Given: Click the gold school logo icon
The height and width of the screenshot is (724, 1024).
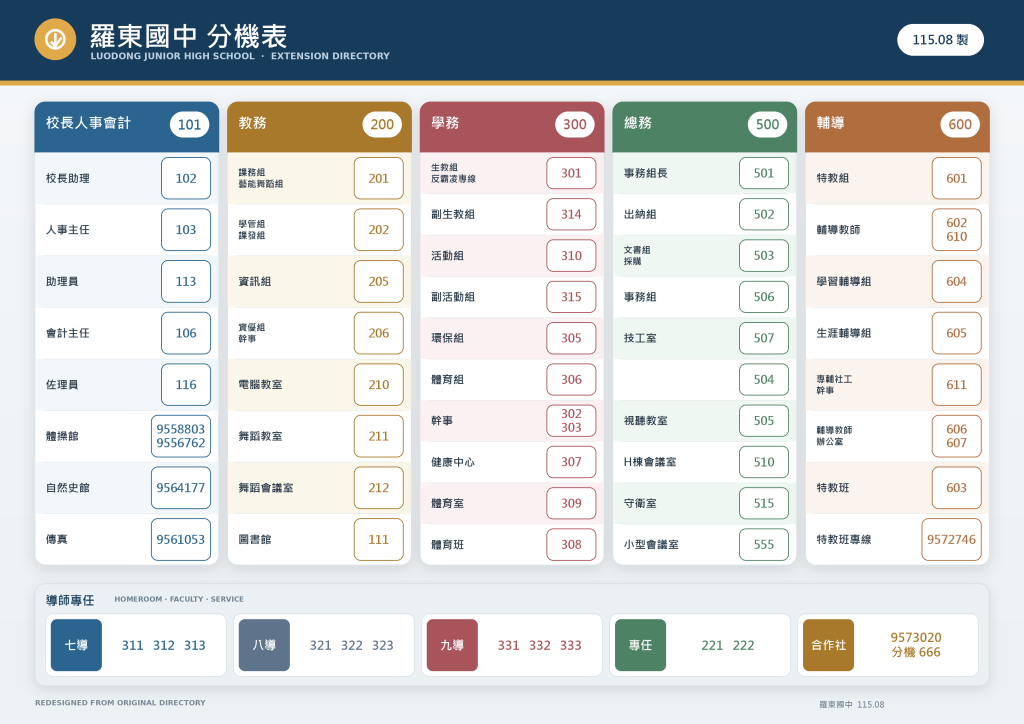Looking at the screenshot, I should coord(55,39).
